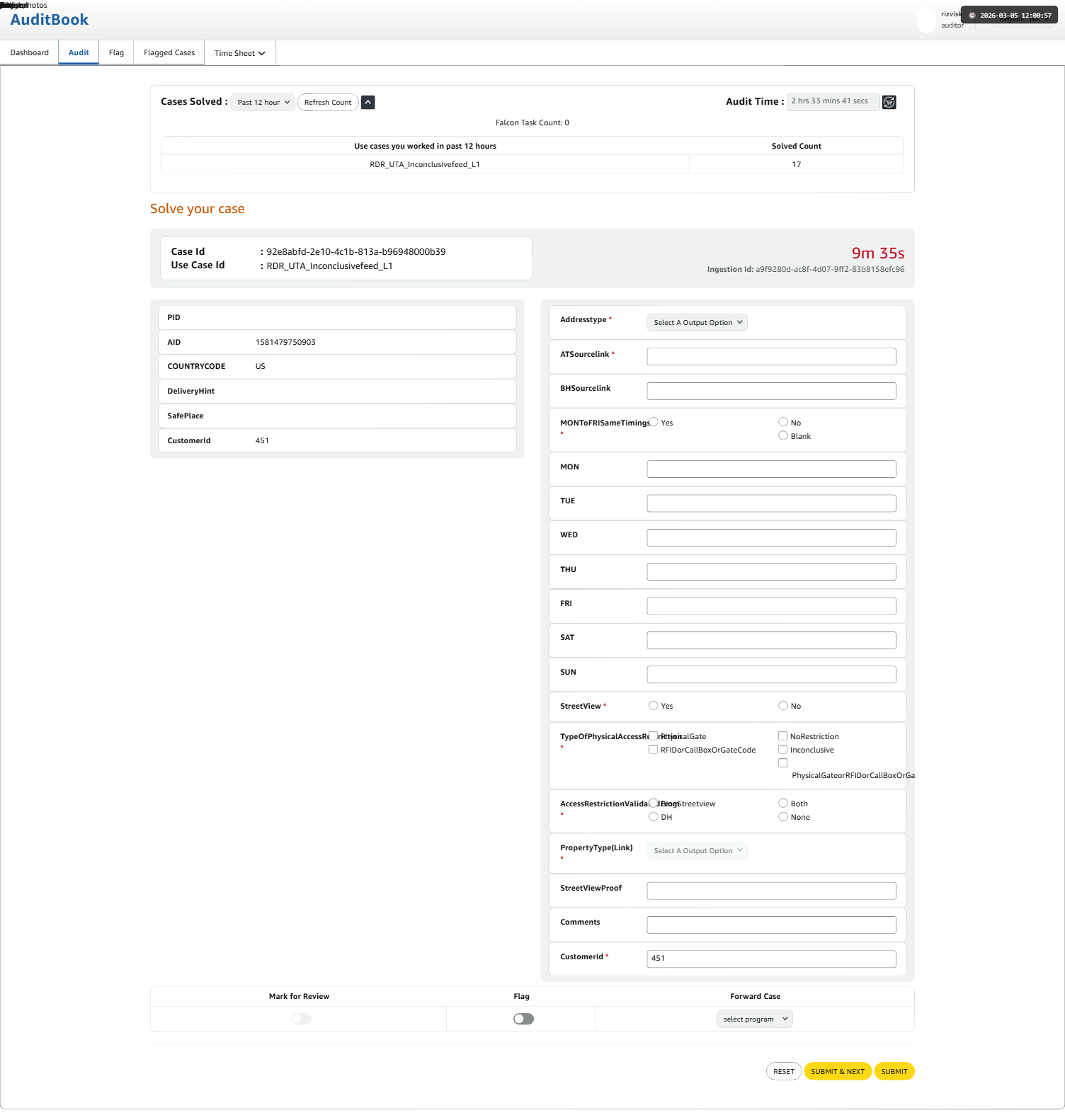Viewport: 1065px width, 1120px height.
Task: Click the RDR_UTA_Inconclusivefeed_L1 table cell
Action: (425, 165)
